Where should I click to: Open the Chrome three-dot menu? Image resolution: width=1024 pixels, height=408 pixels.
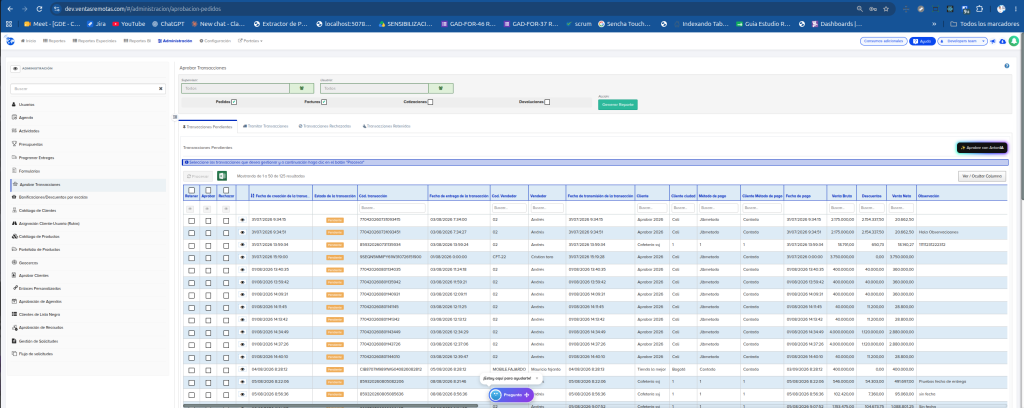coord(1017,9)
